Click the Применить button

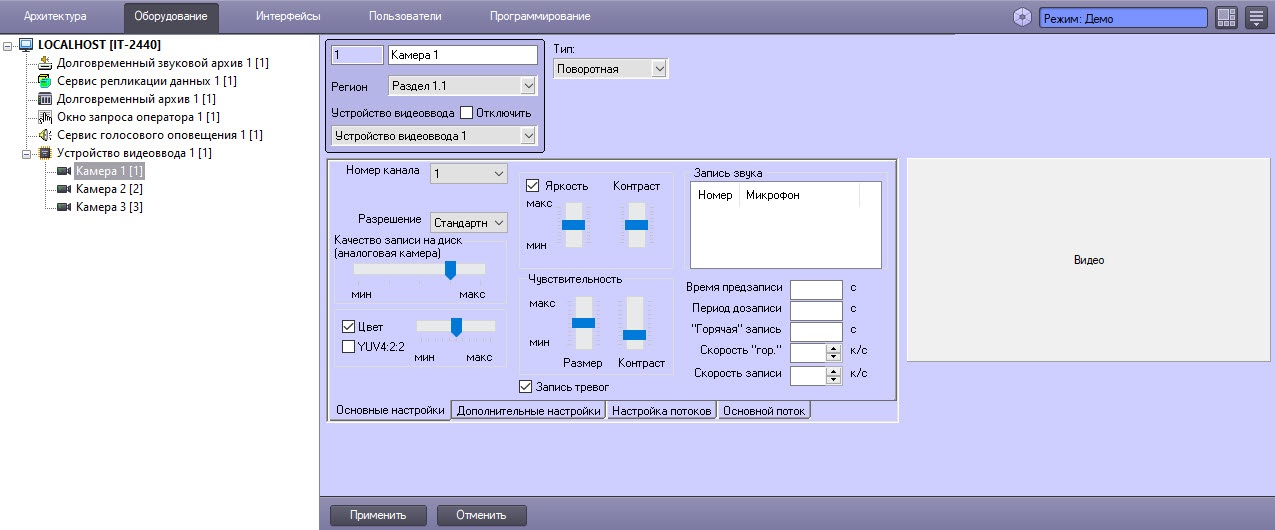(x=377, y=516)
